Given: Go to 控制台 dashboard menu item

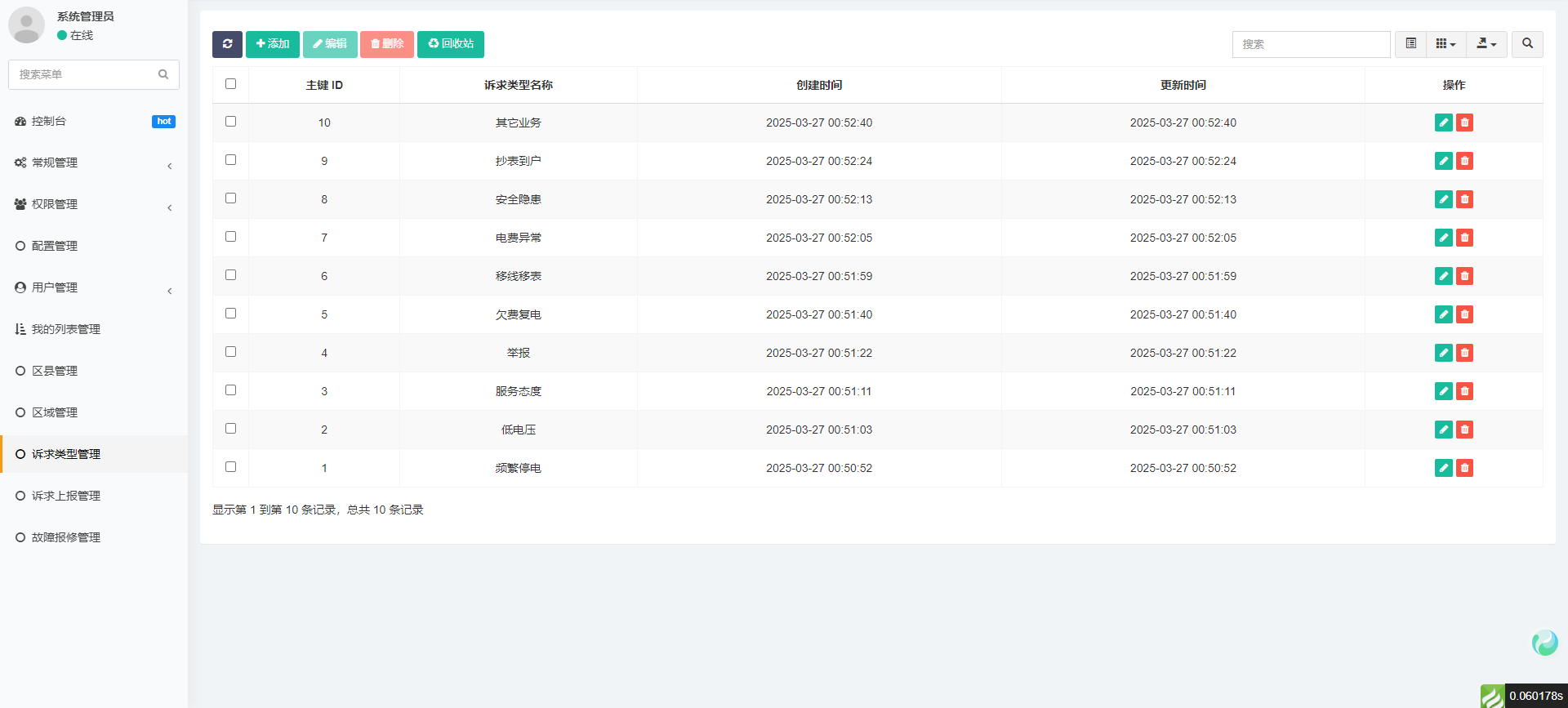Looking at the screenshot, I should [49, 122].
